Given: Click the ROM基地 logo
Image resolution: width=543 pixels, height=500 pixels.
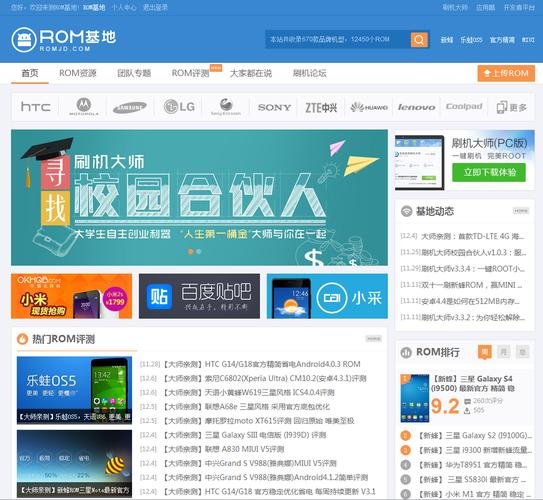Looking at the screenshot, I should (64, 39).
